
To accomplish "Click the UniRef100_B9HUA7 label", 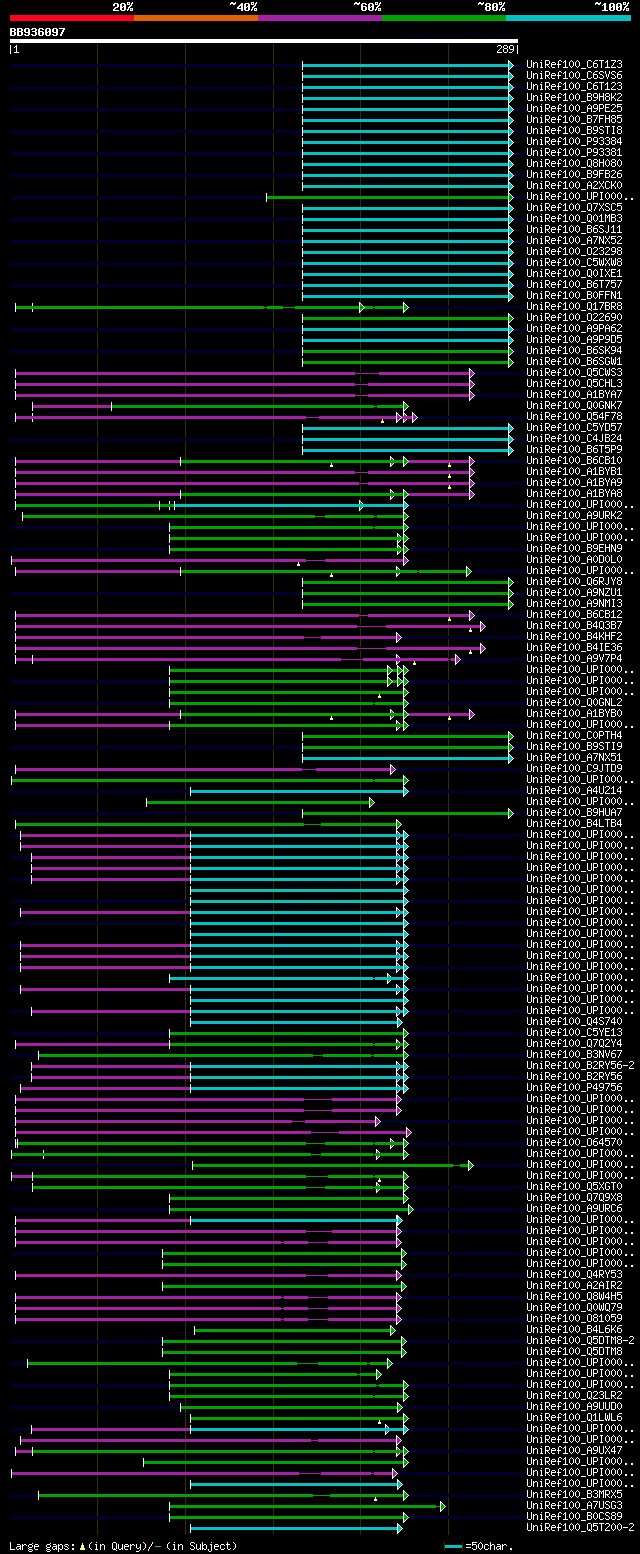I will (x=574, y=812).
